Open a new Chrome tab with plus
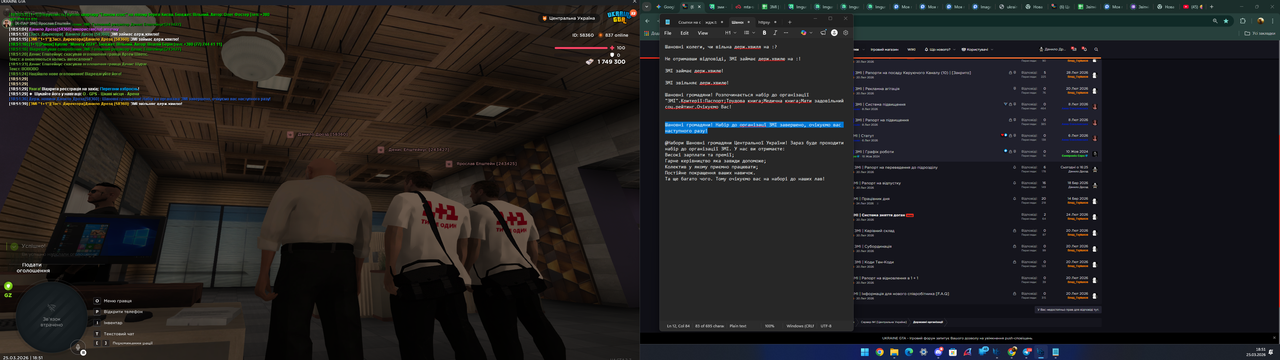Viewport: 1280px width, 360px height. [1211, 6]
